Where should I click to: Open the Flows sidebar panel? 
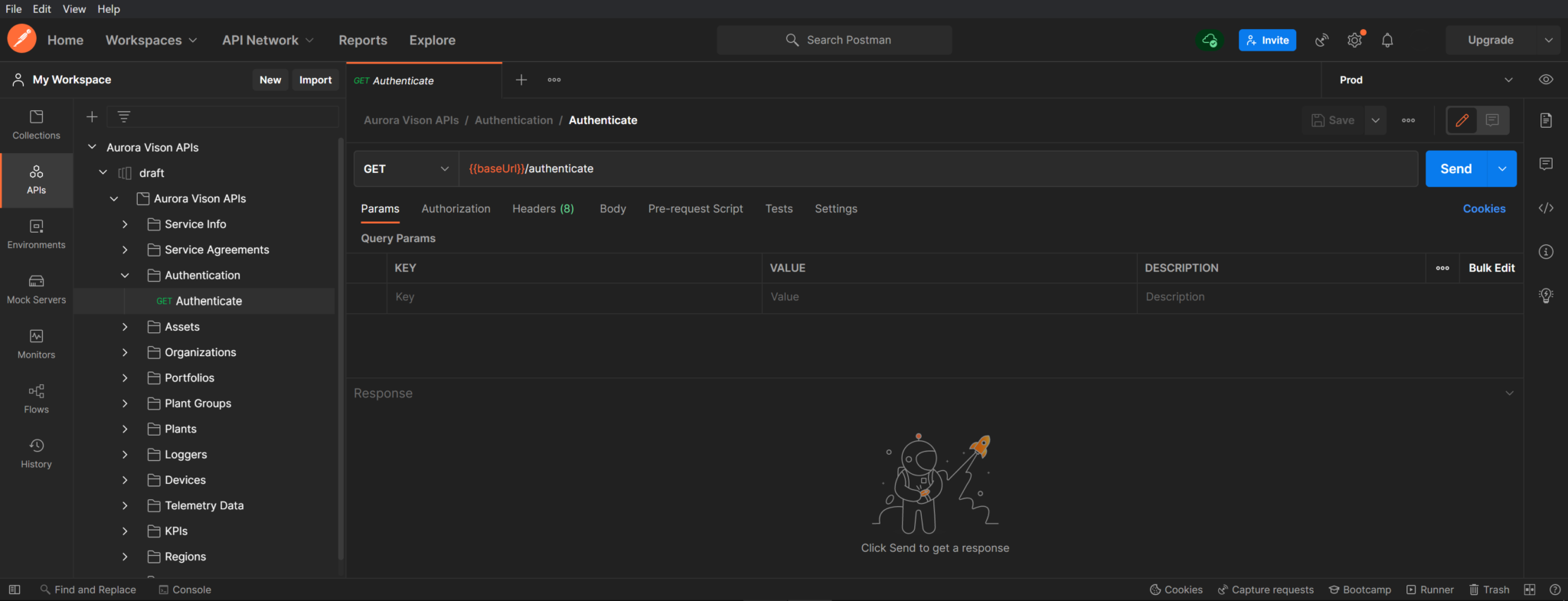pyautogui.click(x=36, y=399)
